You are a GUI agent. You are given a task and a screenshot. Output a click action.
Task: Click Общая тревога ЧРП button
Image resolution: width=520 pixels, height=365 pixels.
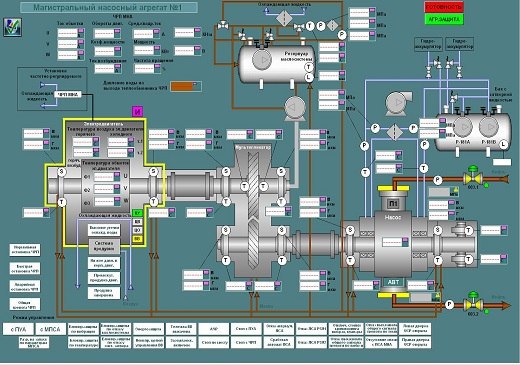click(x=25, y=305)
